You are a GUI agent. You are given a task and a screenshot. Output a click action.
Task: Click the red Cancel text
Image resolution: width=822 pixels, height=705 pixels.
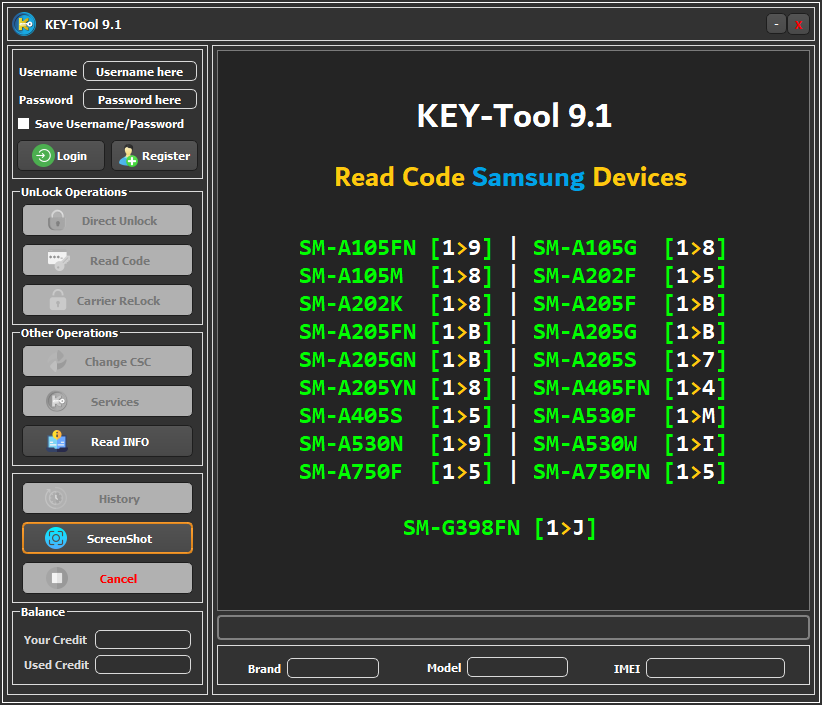(118, 579)
